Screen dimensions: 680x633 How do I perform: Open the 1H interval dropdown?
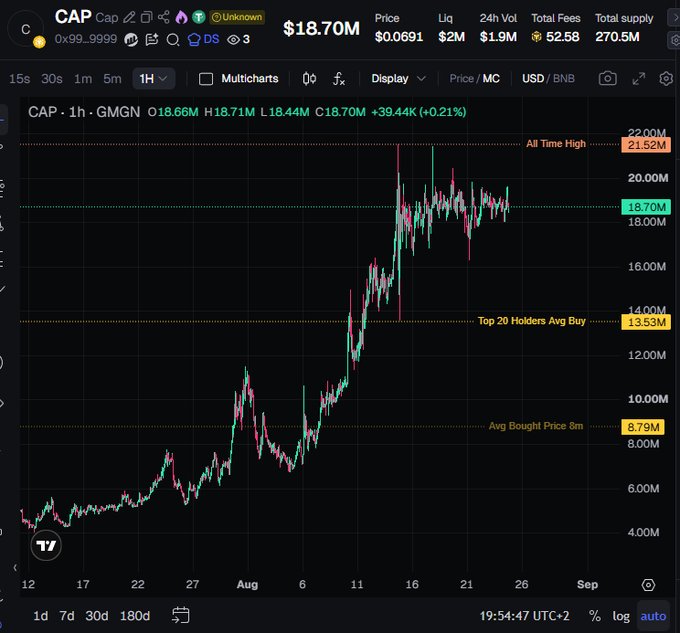coord(154,78)
